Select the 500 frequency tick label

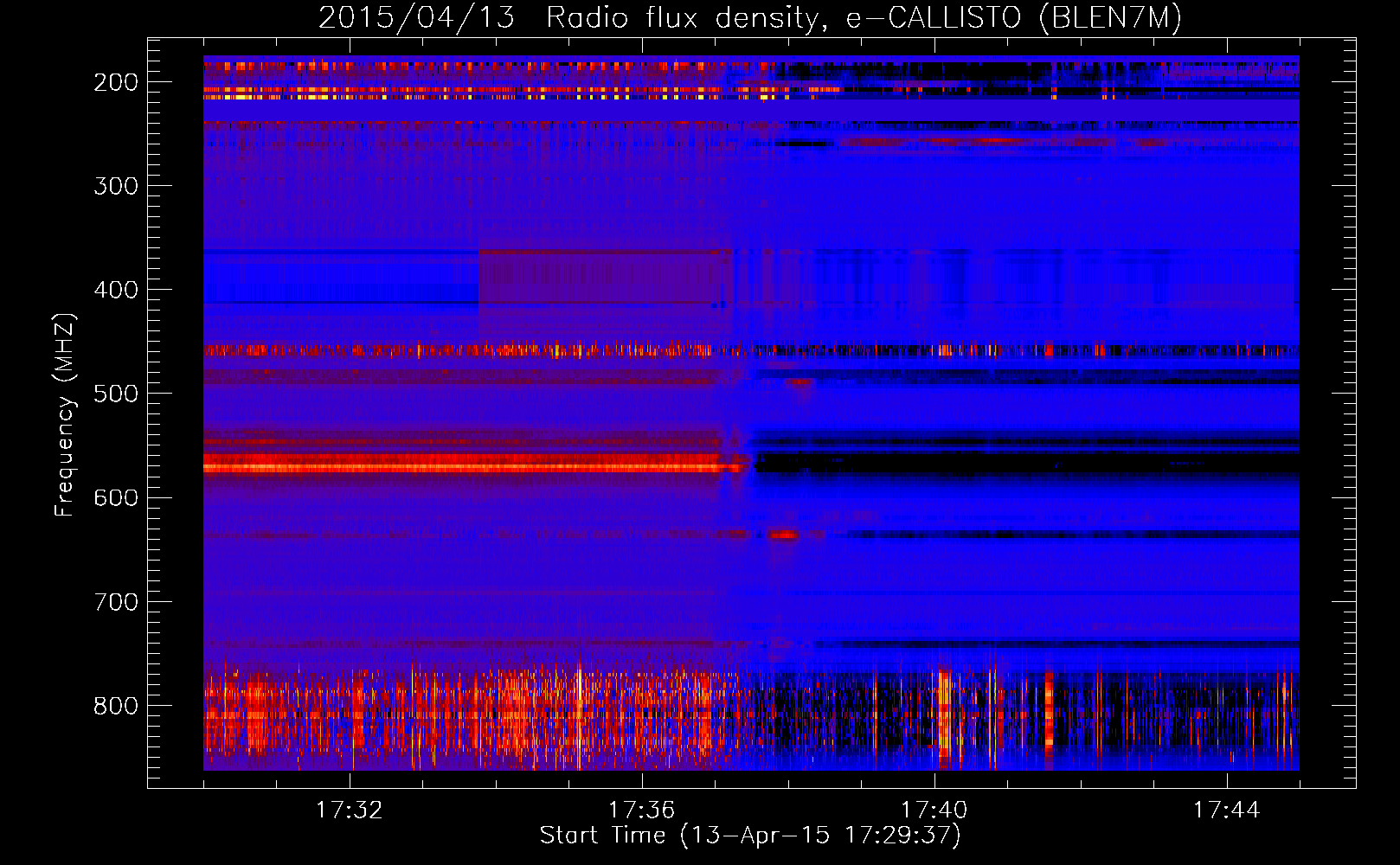116,394
